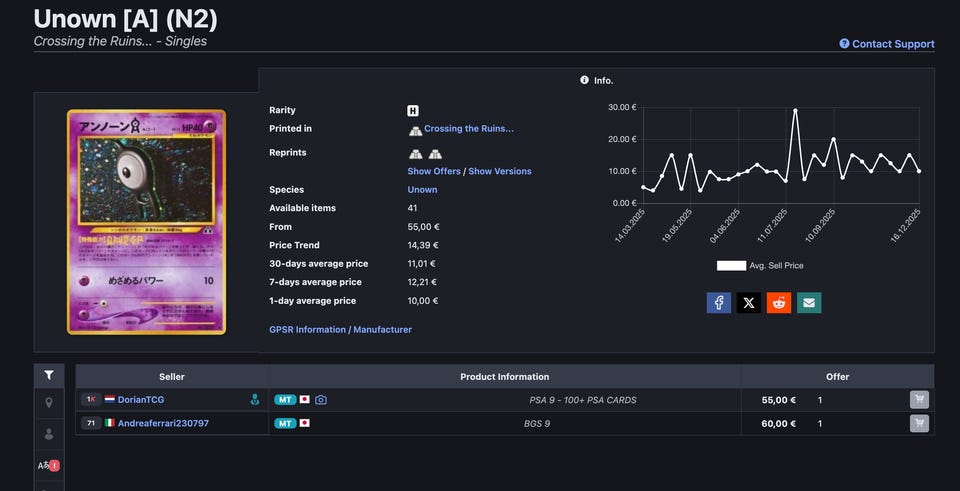Click DorianTCG's 1K sales badge
Viewport: 960px width, 491px height.
(x=91, y=400)
